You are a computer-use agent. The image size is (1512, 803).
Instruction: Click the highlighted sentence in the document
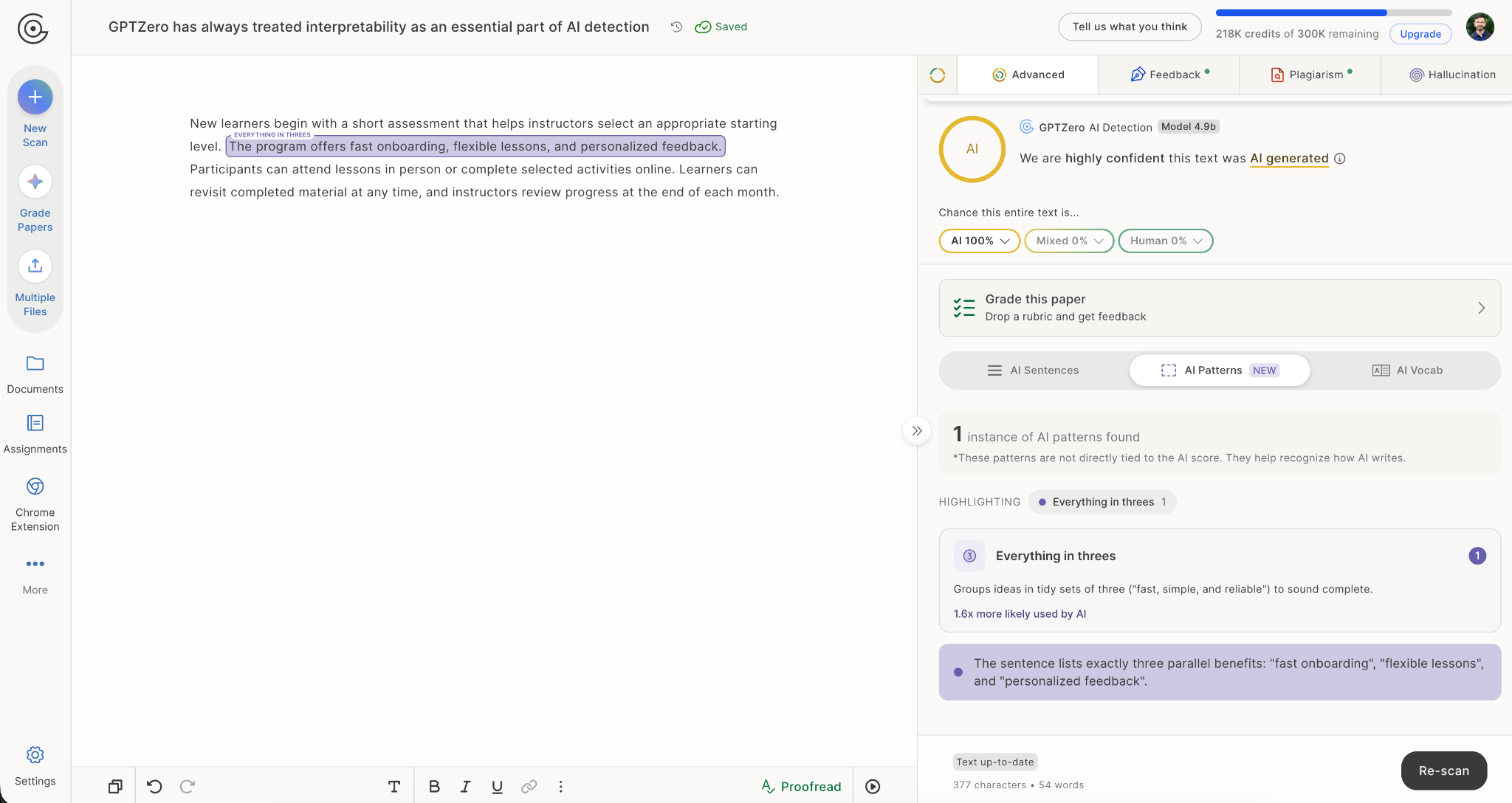pyautogui.click(x=475, y=146)
